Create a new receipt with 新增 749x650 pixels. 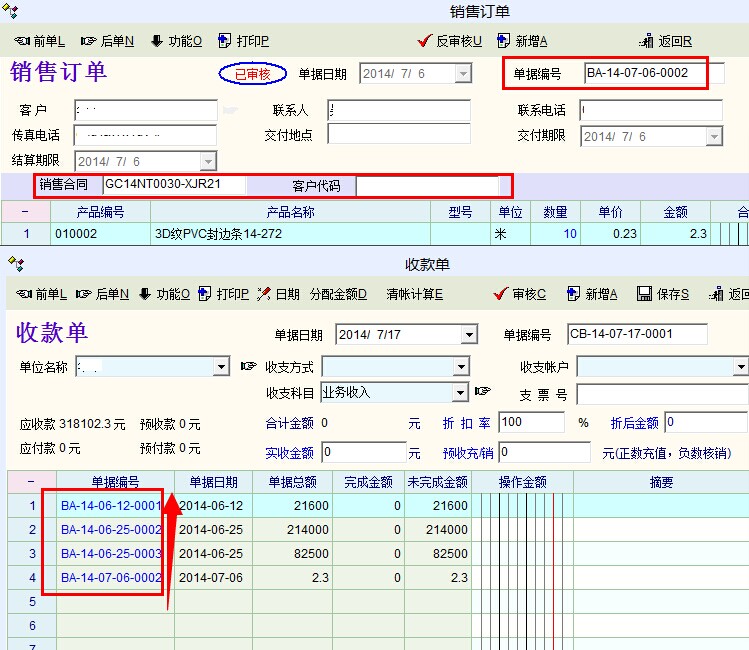592,294
